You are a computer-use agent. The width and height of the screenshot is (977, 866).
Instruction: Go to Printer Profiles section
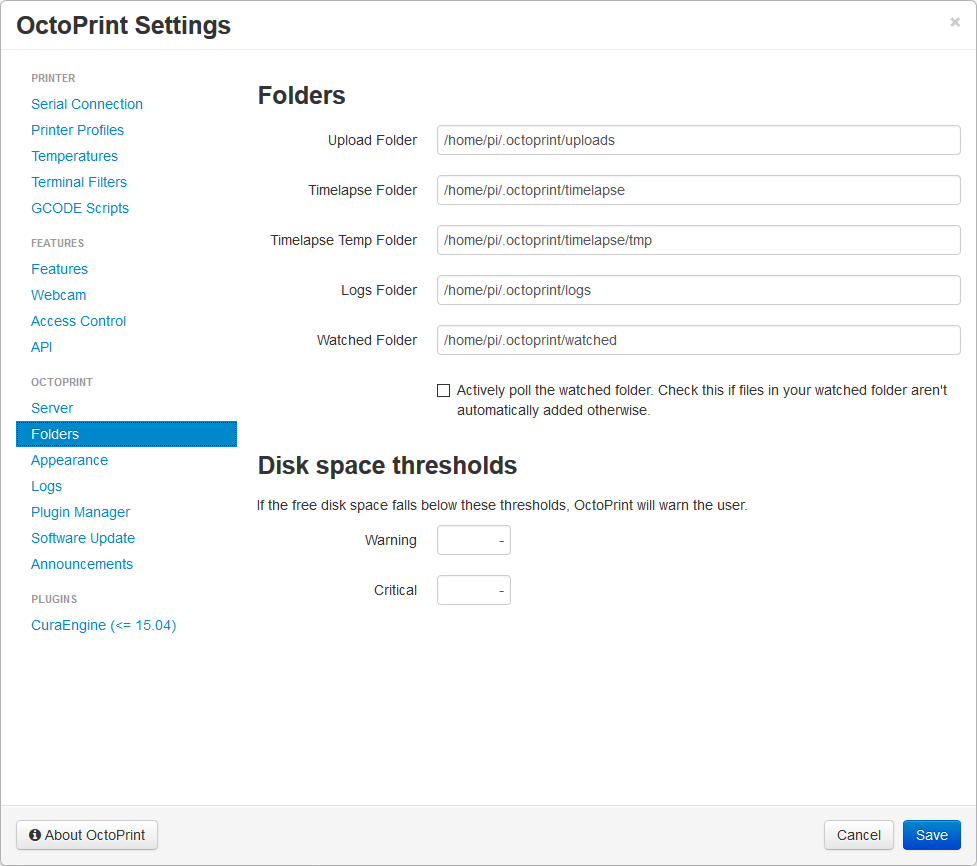(77, 130)
